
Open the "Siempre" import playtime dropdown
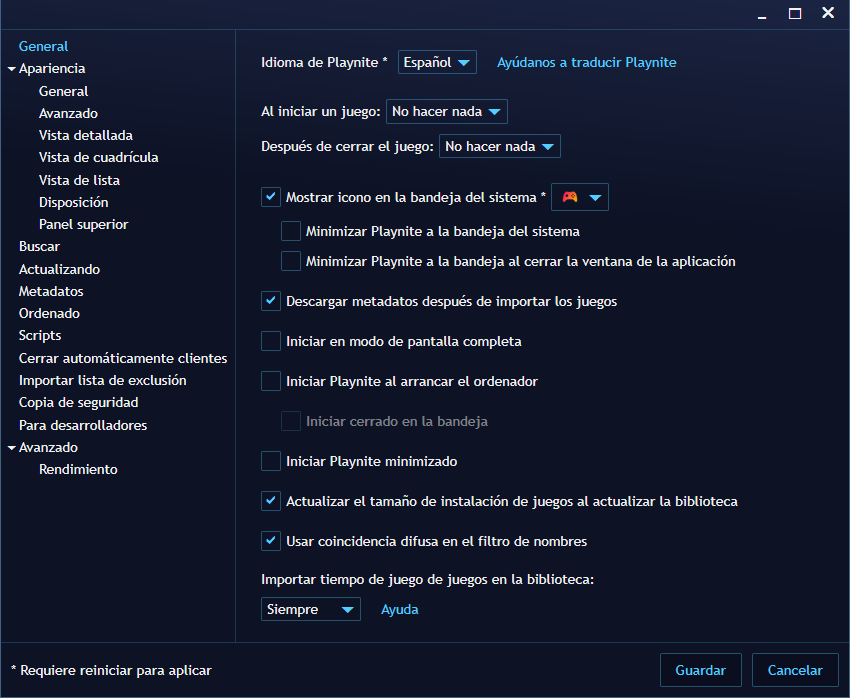(310, 608)
